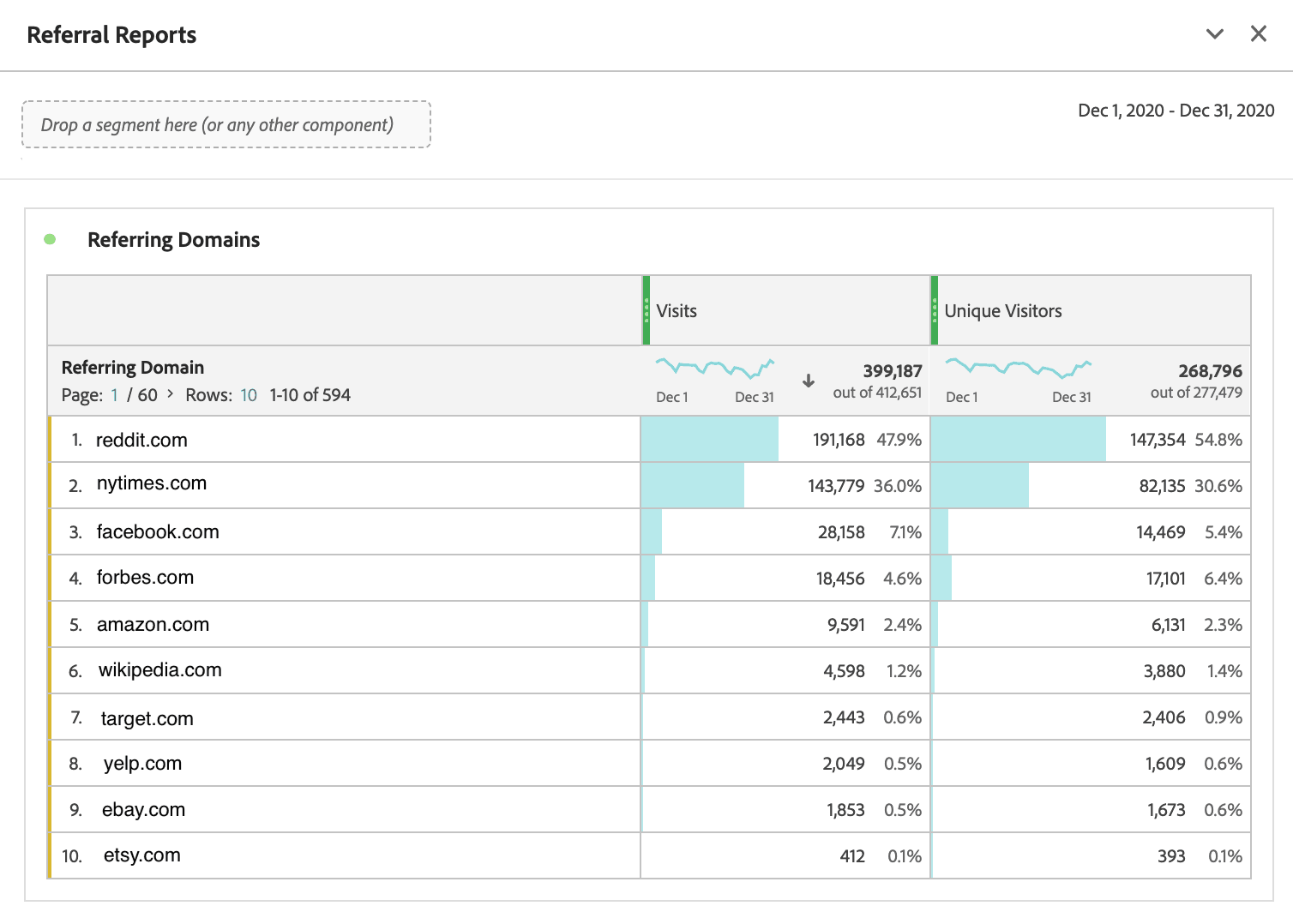Viewport: 1293px width, 924px height.
Task: Toggle selection of the reddit.com row
Action: pos(51,440)
